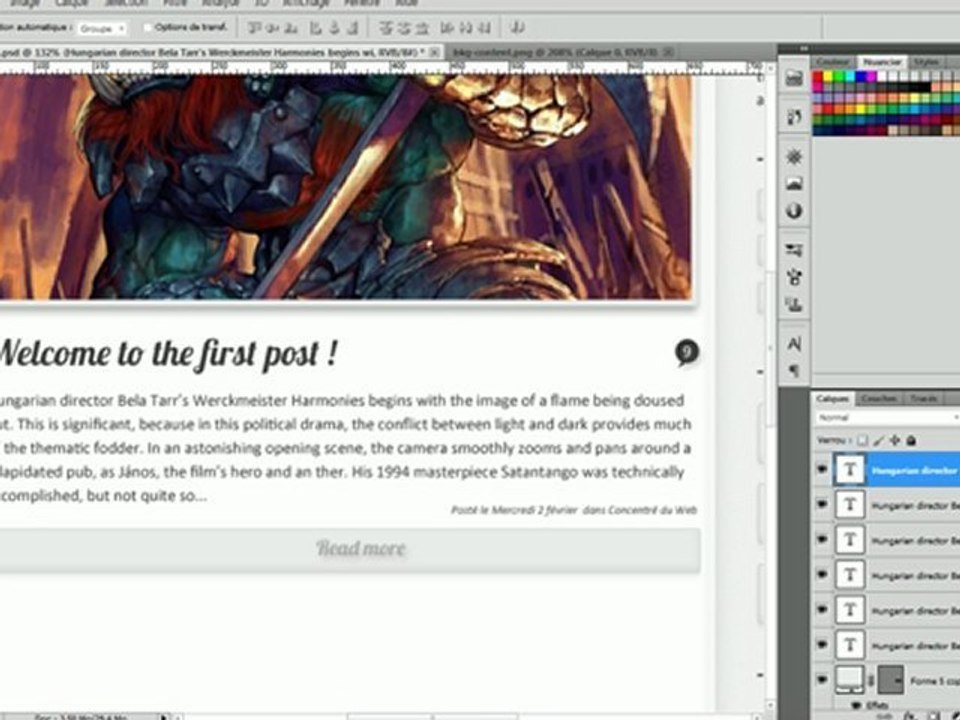Toggle lock transparent pixels in Calques panel
Viewport: 960px width, 720px height.
tap(862, 440)
